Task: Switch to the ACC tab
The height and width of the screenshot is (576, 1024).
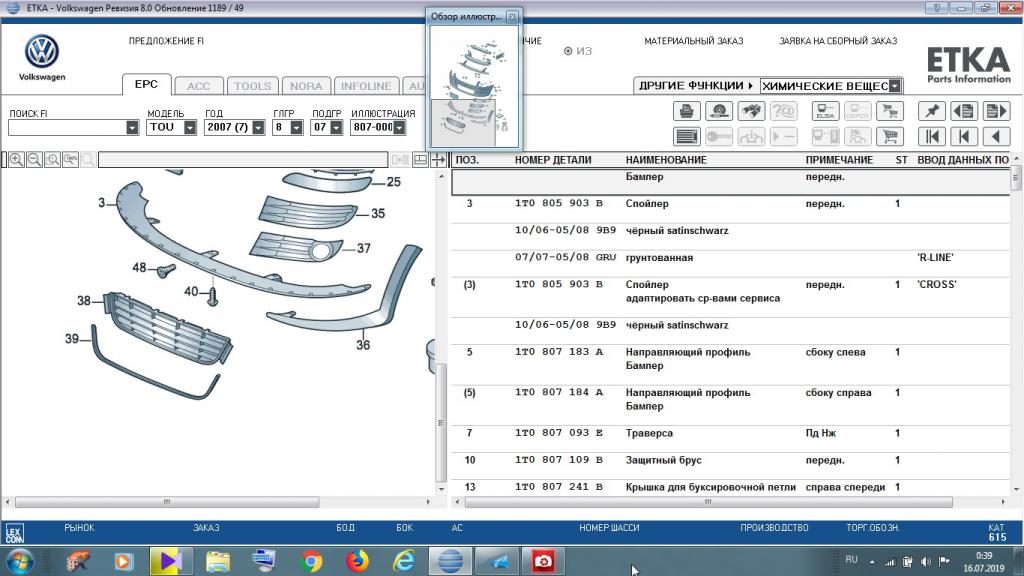Action: 199,86
